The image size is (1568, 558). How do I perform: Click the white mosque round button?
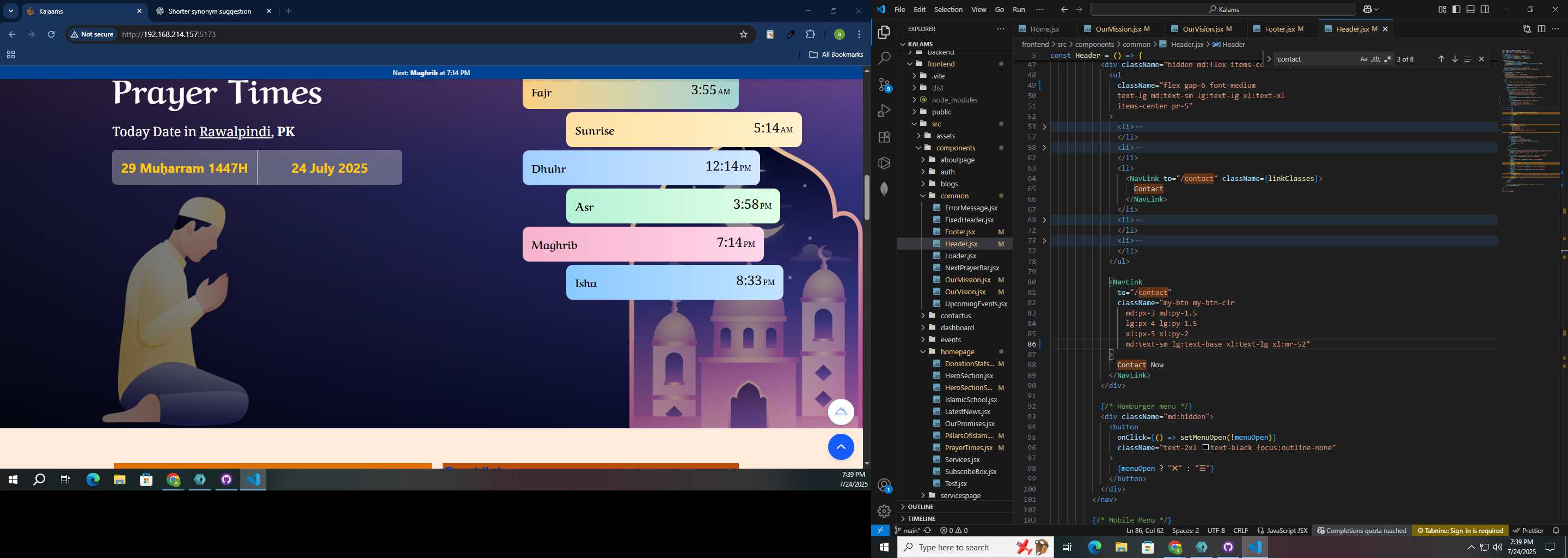[841, 412]
